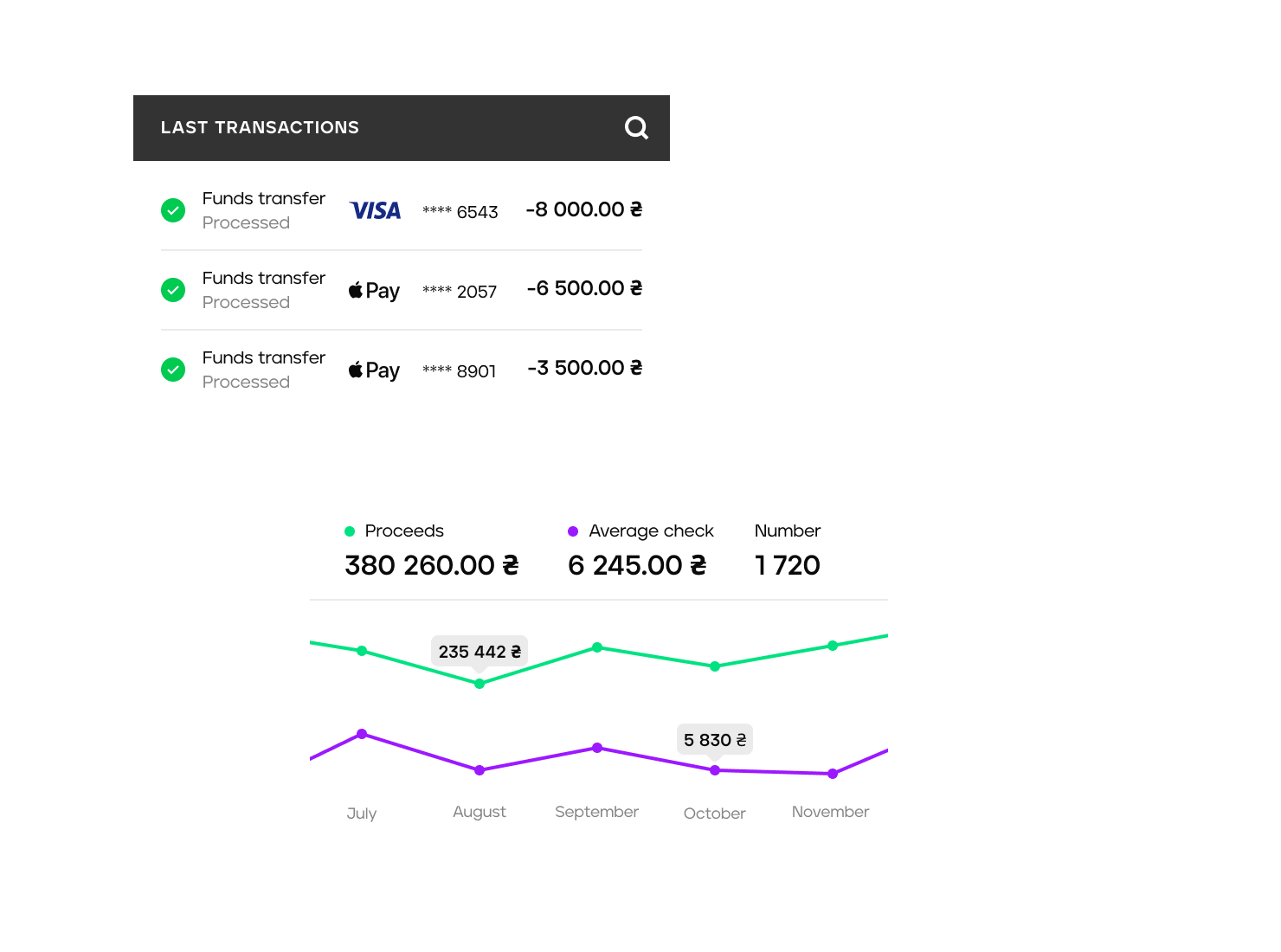
Task: Click the October axis label
Action: (x=715, y=814)
